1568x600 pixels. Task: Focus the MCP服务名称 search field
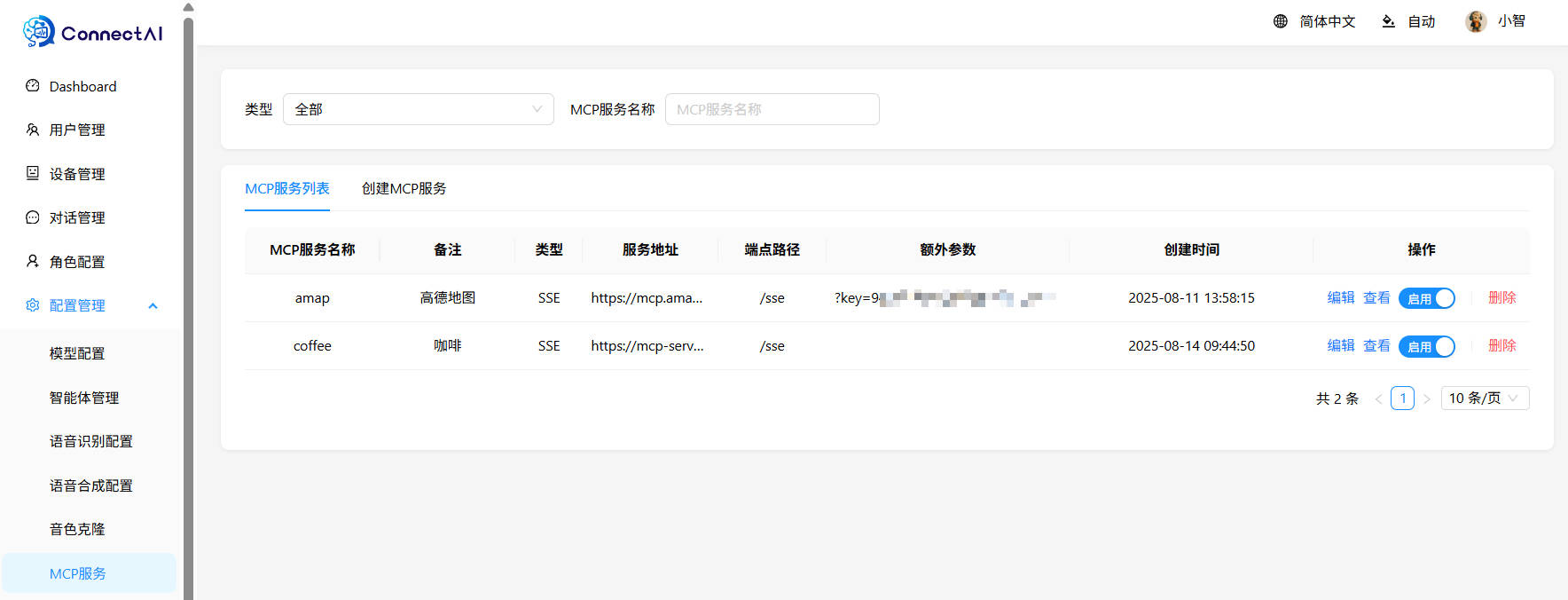772,109
